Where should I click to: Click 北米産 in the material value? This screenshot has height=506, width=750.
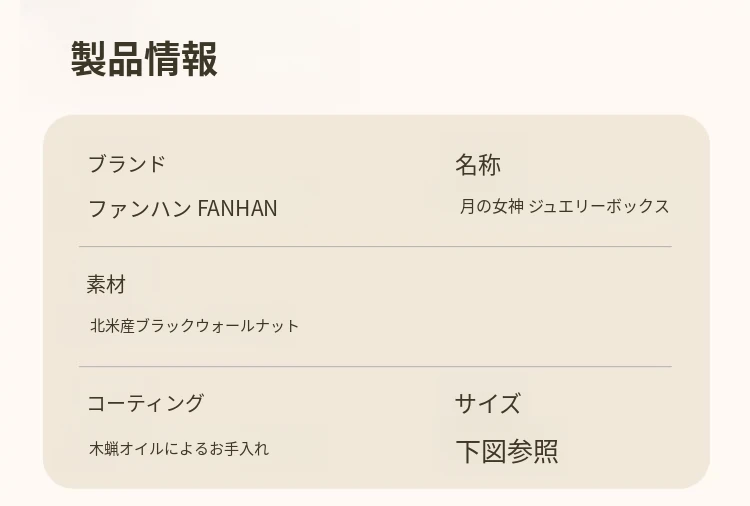(112, 326)
